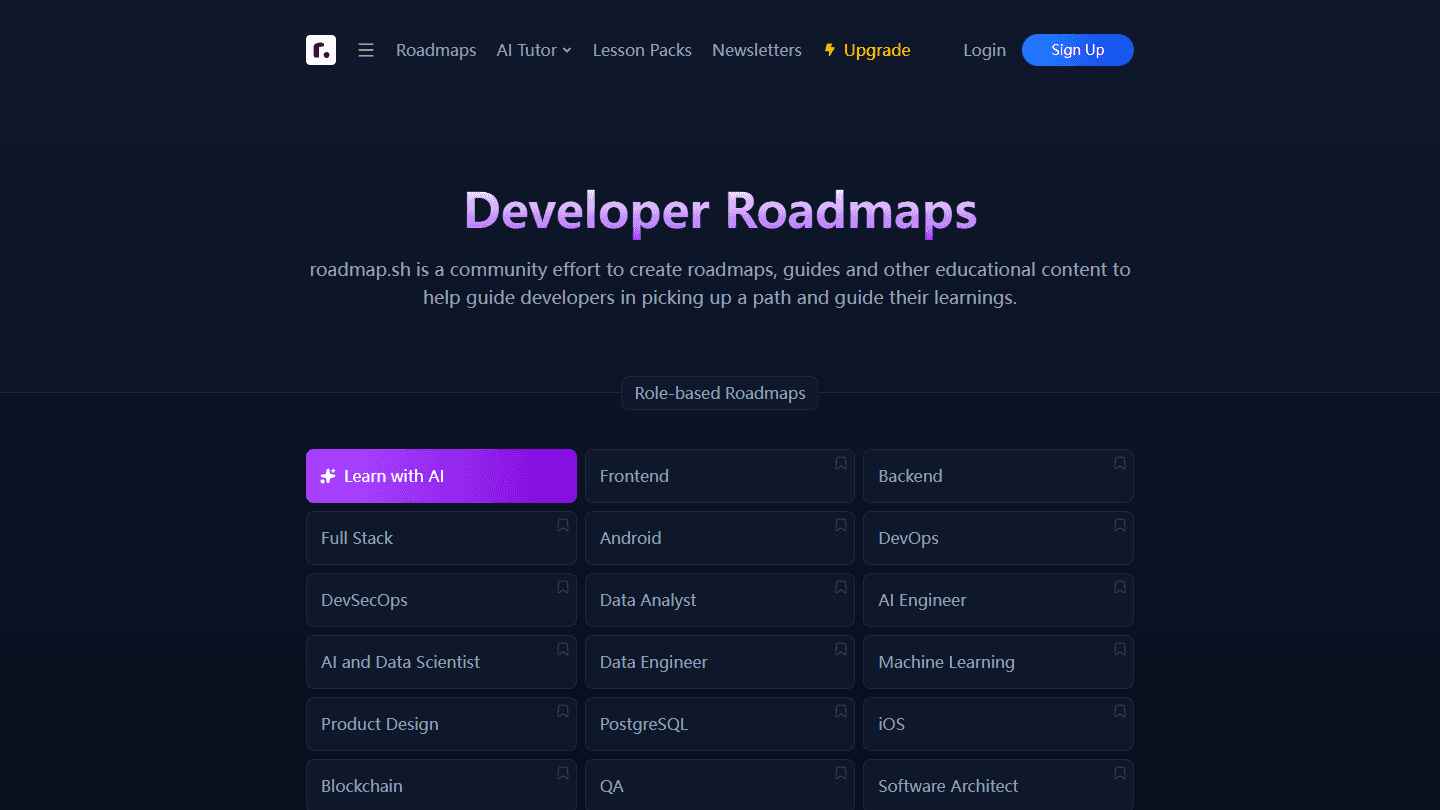Screen dimensions: 1440x810
Task: Click the Learn with AI button
Action: point(441,476)
